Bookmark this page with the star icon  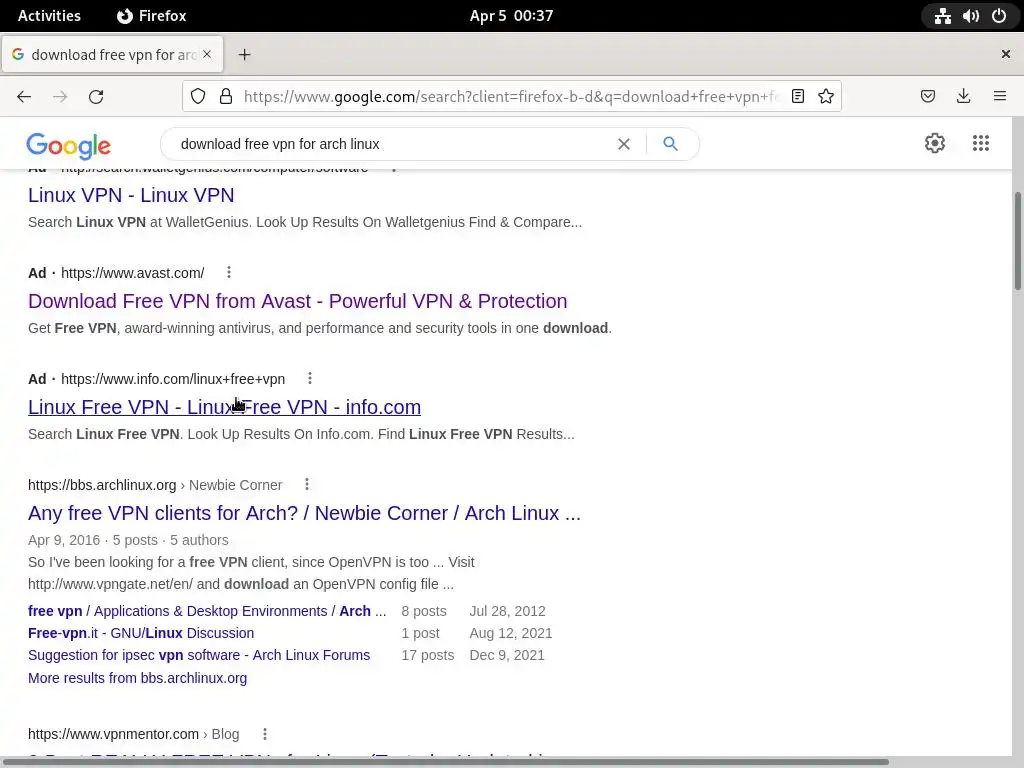(x=825, y=97)
